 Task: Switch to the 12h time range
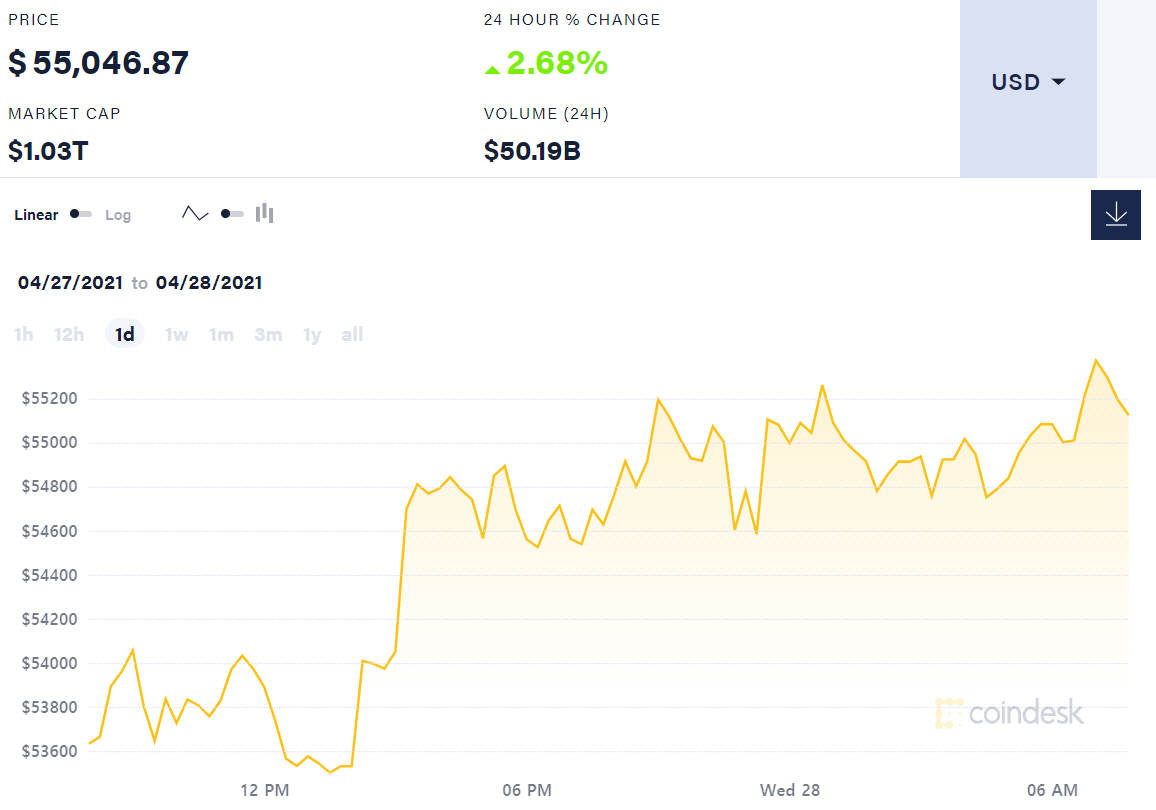click(69, 335)
